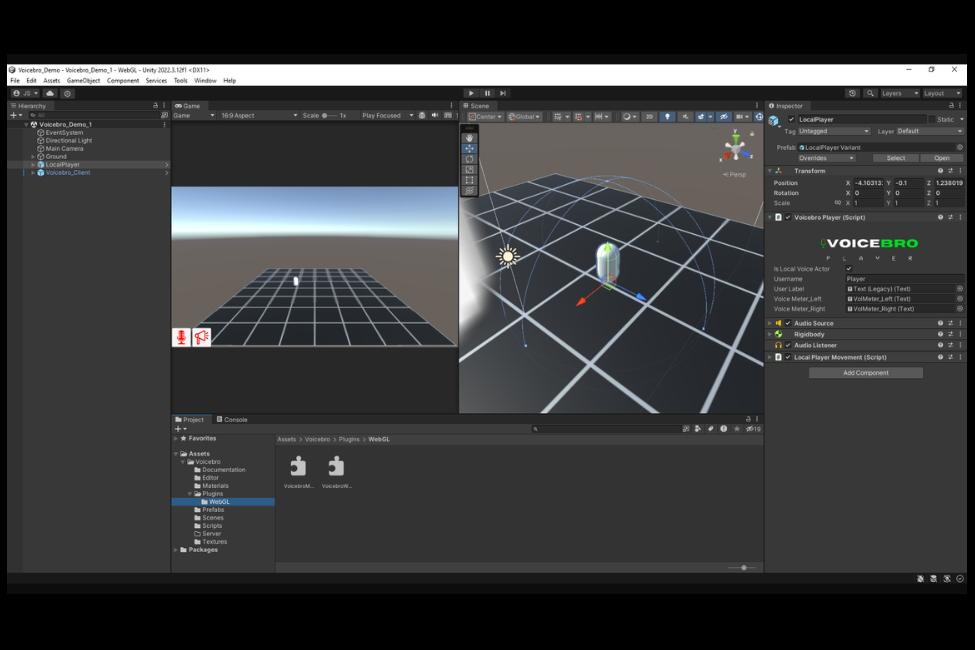The image size is (975, 650).
Task: Select the Move tool in Scene tools
Action: (469, 149)
